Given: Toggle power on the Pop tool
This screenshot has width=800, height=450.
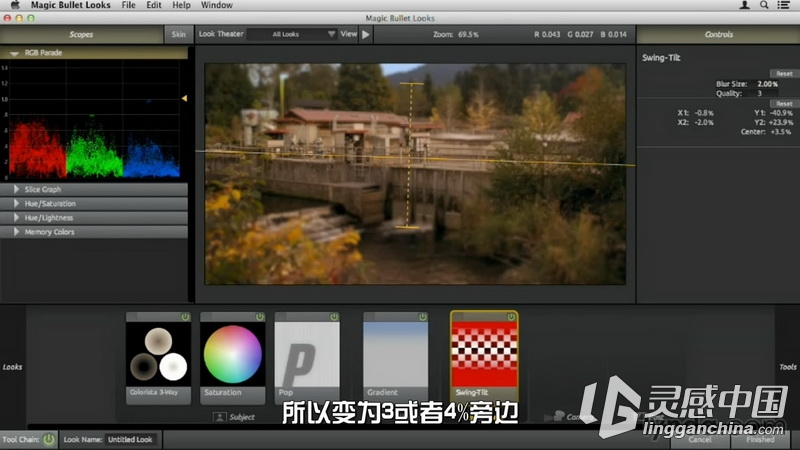Looking at the screenshot, I should pos(334,317).
